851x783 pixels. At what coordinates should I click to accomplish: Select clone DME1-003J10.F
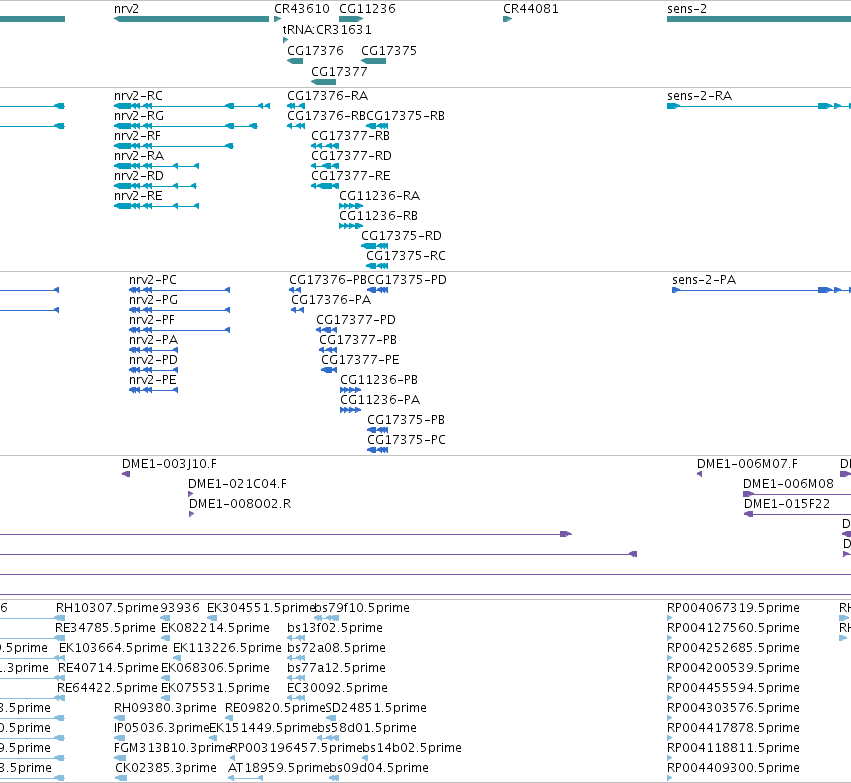pyautogui.click(x=169, y=464)
